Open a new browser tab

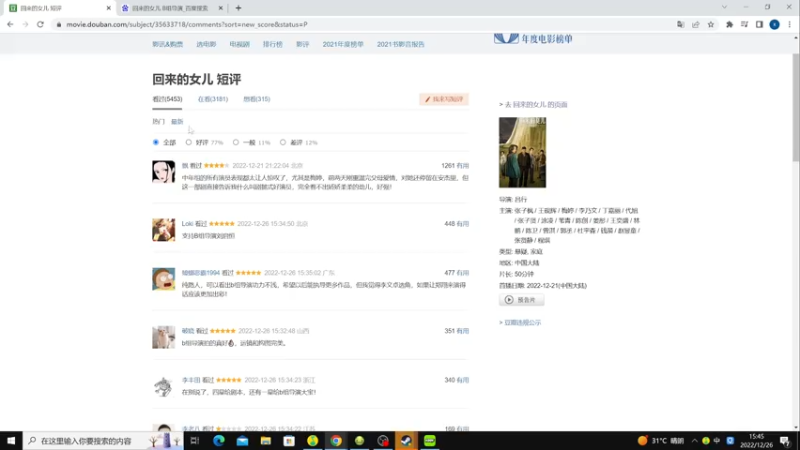(238, 8)
